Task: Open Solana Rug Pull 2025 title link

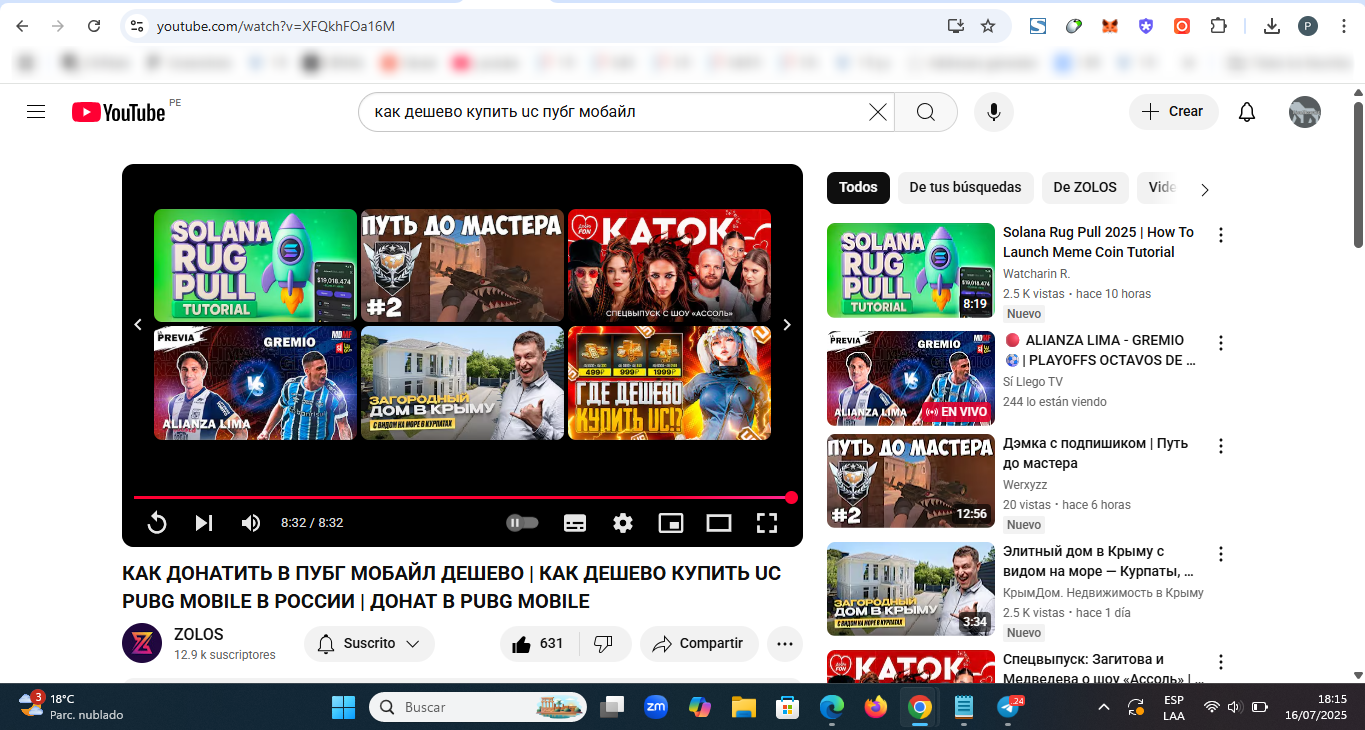Action: [1098, 242]
